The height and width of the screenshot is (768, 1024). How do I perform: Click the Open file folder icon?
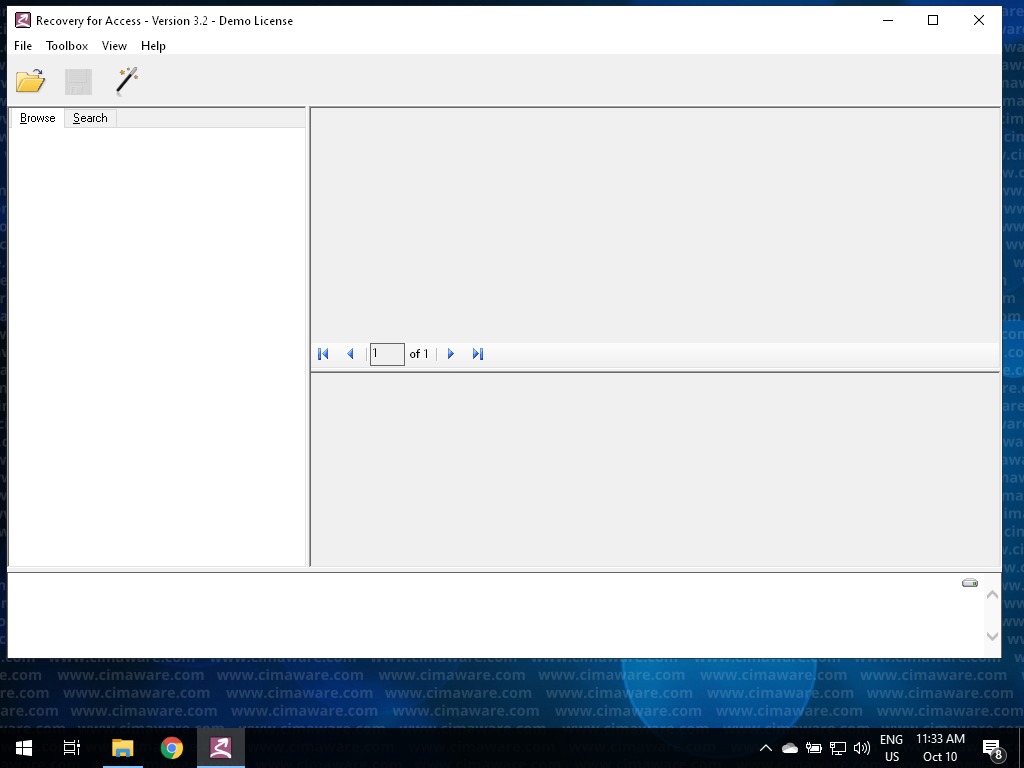(30, 81)
